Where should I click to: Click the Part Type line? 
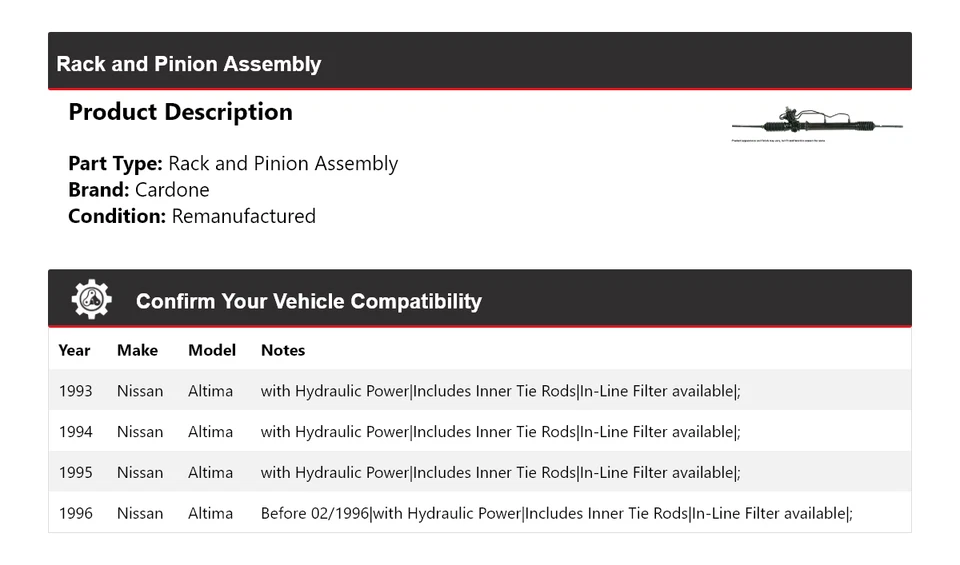[233, 164]
